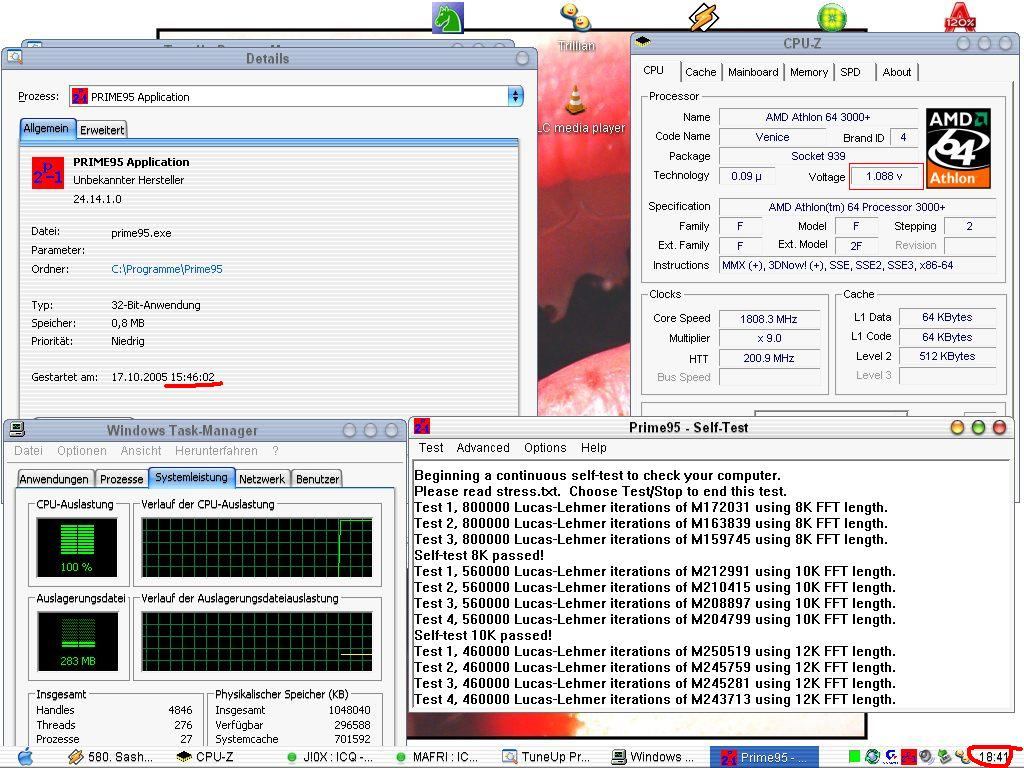Open the Test menu in Prime95
The height and width of the screenshot is (768, 1024).
(x=431, y=447)
